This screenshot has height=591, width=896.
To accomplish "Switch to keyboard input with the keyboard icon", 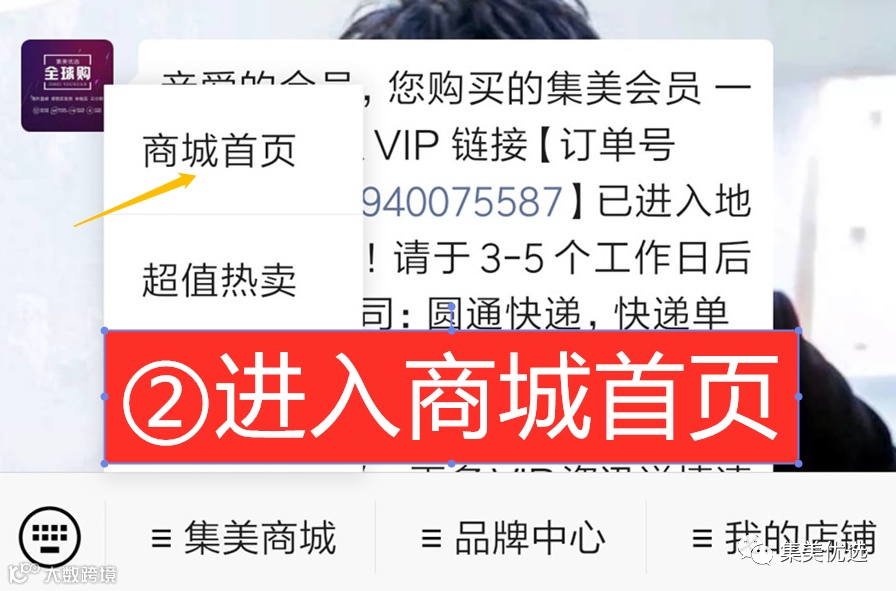I will point(50,537).
